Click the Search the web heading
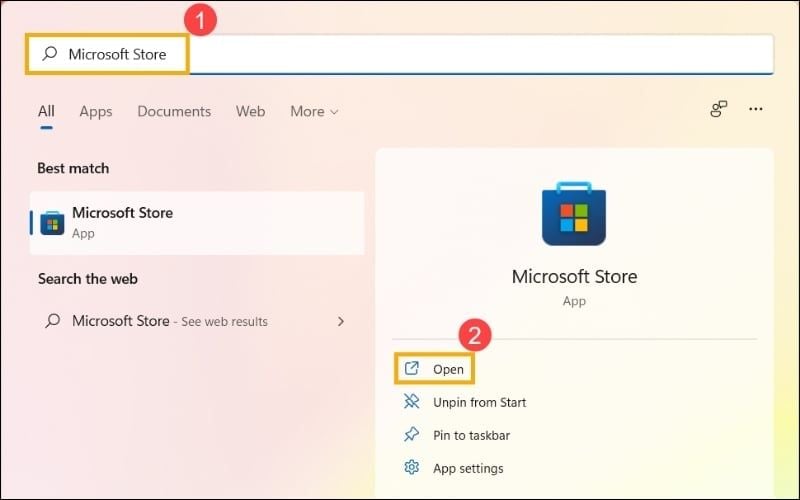The height and width of the screenshot is (500, 800). pos(88,279)
